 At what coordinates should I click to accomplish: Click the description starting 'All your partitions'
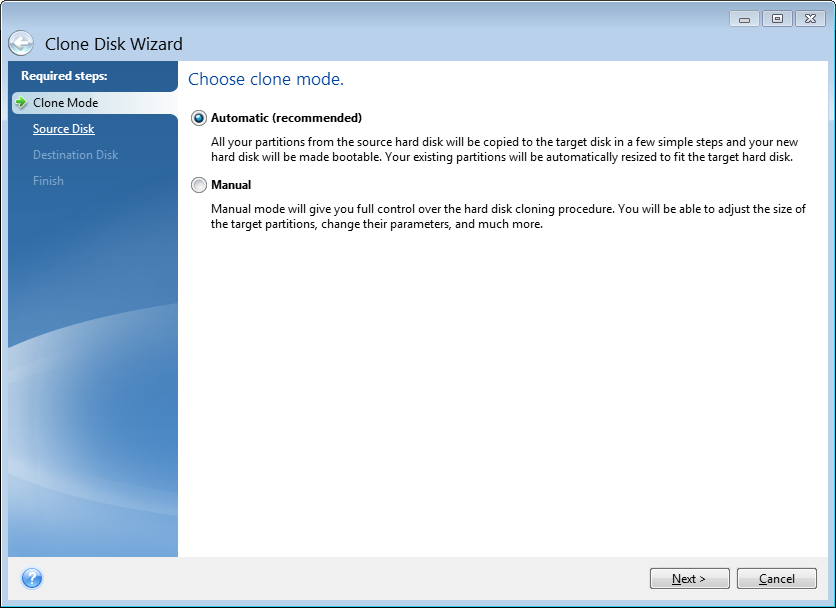(x=504, y=149)
